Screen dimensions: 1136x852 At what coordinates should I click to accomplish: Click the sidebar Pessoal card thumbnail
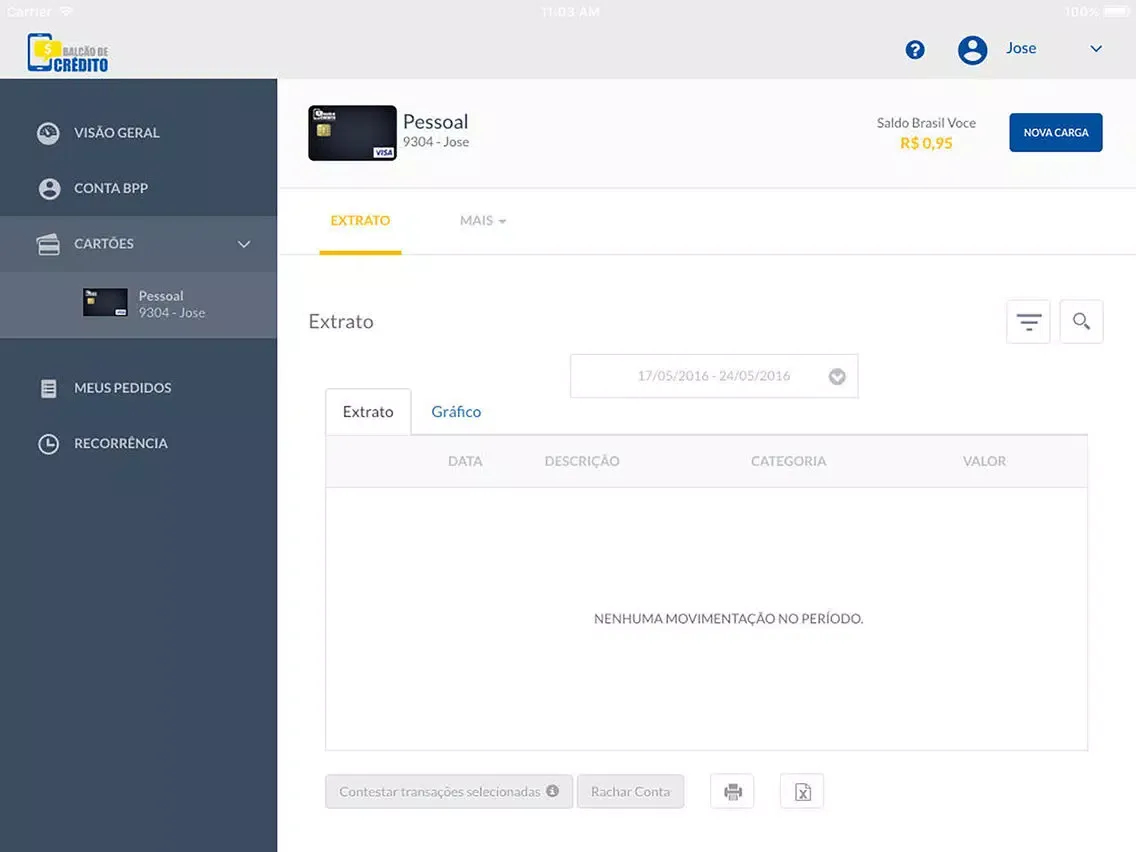click(x=105, y=302)
